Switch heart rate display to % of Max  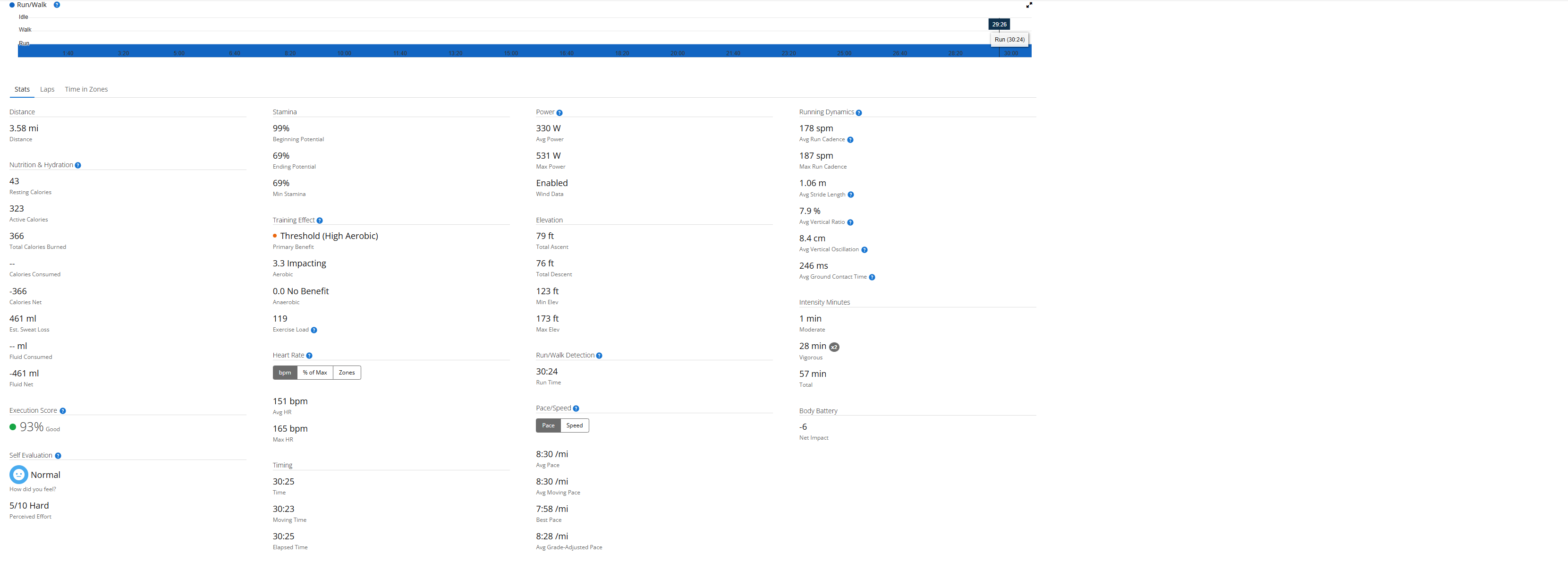click(315, 373)
